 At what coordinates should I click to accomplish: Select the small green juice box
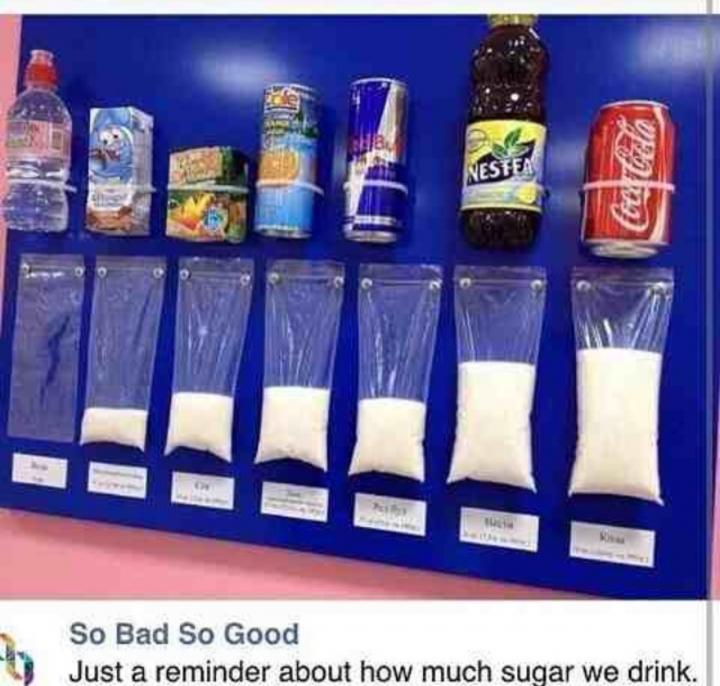pyautogui.click(x=206, y=195)
